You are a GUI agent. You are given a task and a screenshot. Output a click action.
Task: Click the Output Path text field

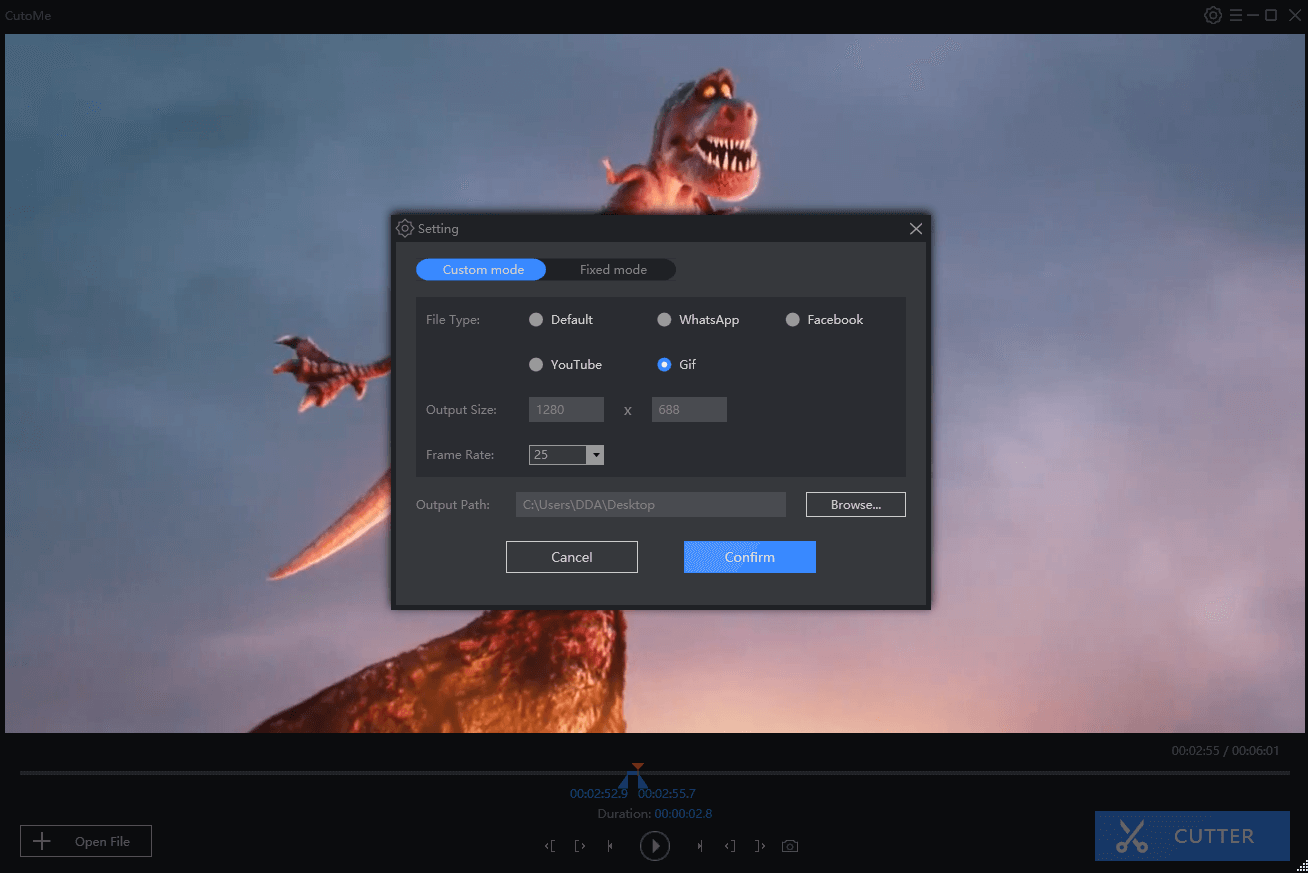point(651,505)
